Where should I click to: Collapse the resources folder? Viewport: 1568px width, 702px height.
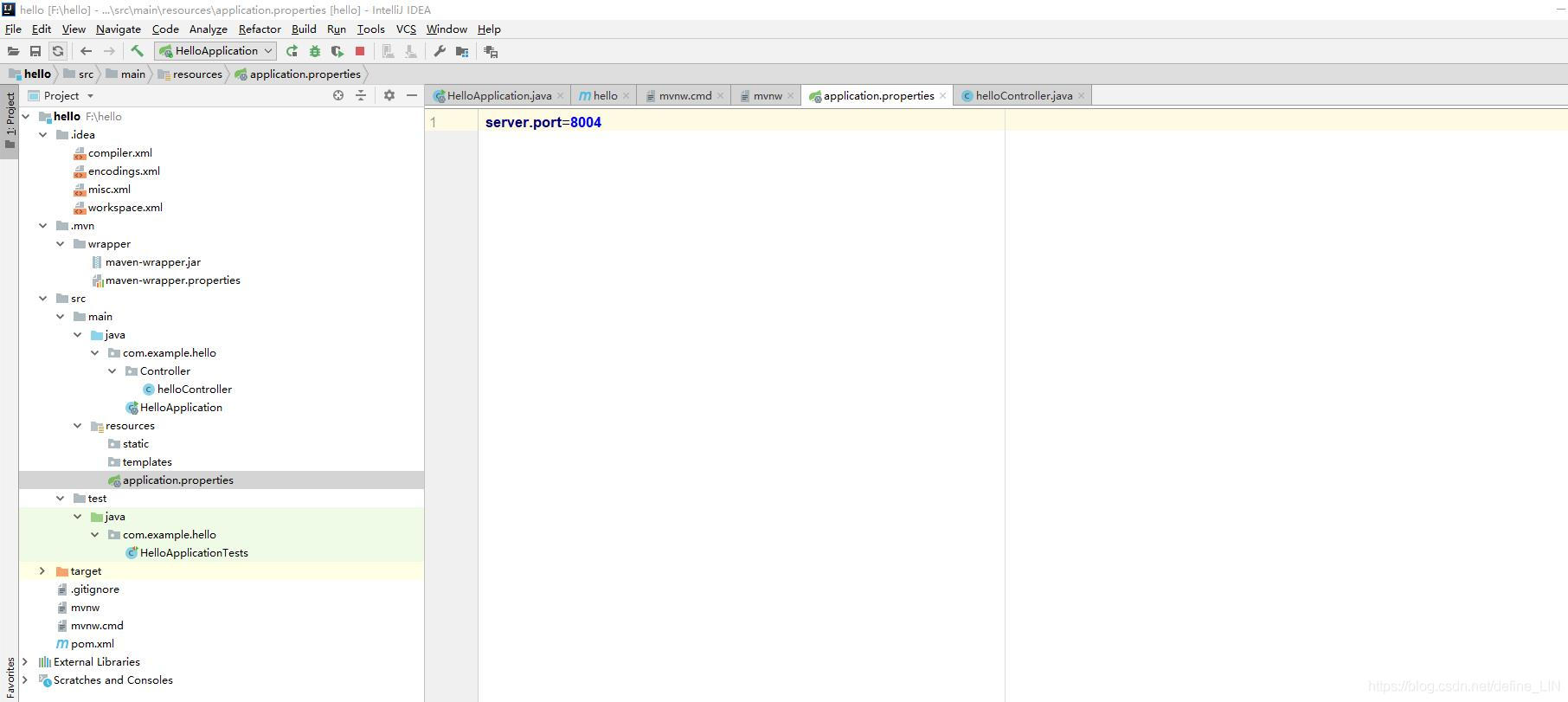(77, 425)
